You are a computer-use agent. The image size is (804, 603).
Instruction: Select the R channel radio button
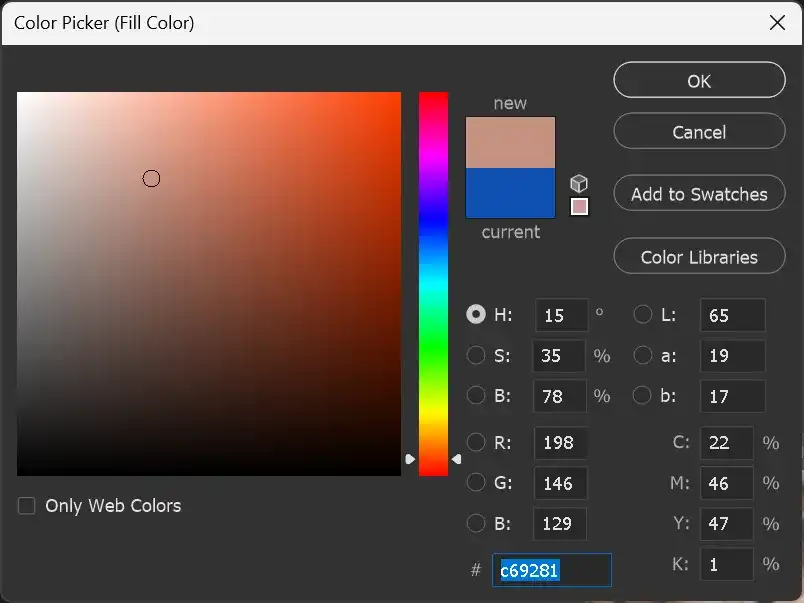[x=476, y=442]
